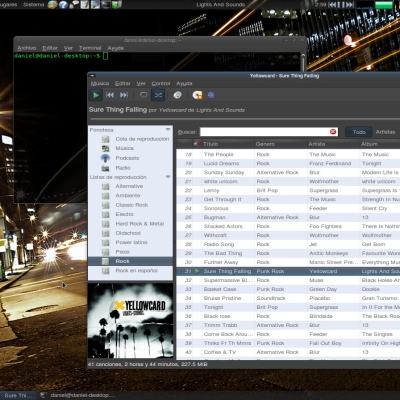Click the Todo search filter button
Screen dimensions: 400x400
pyautogui.click(x=359, y=132)
